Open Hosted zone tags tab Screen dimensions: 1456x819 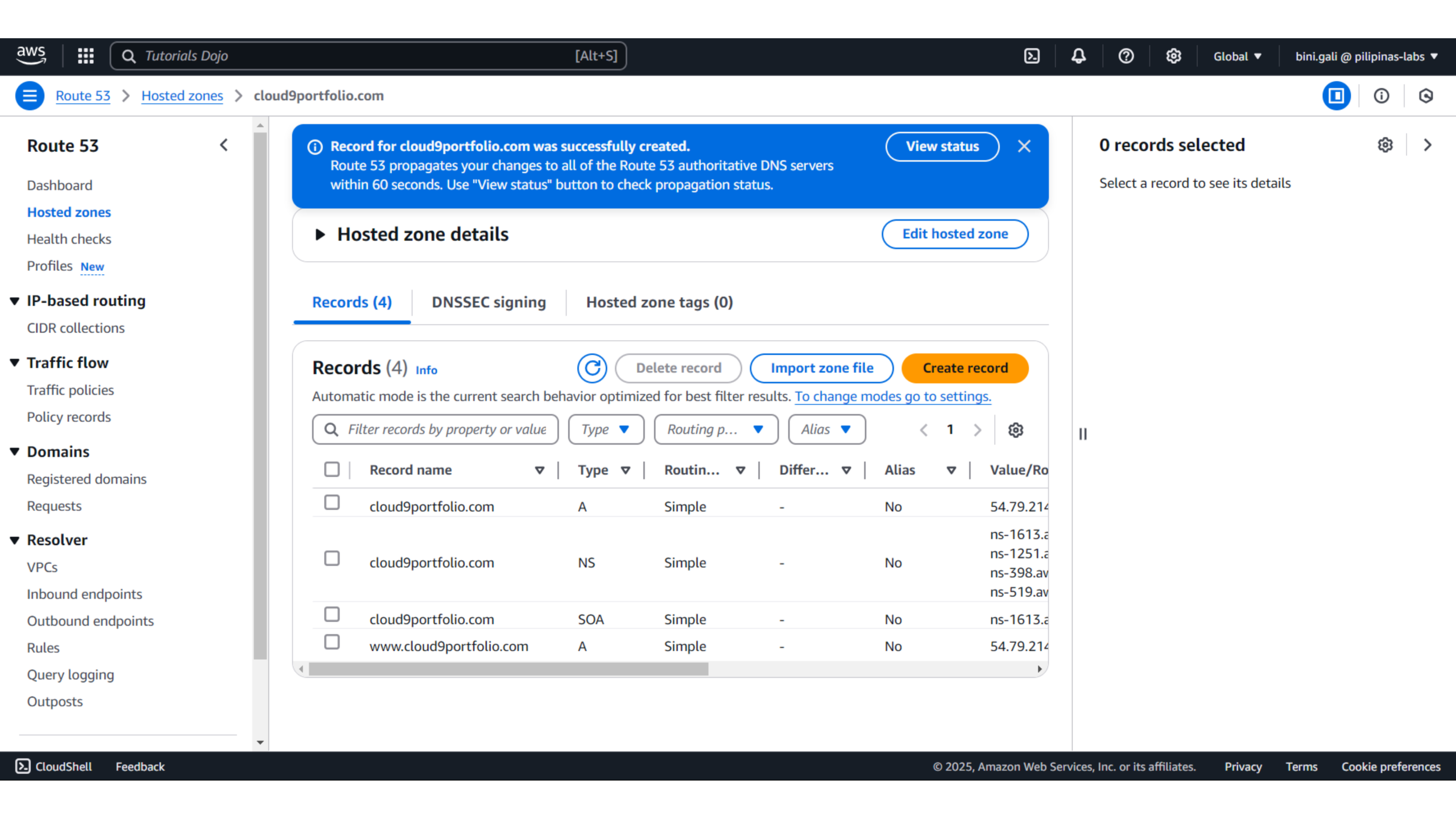659,302
